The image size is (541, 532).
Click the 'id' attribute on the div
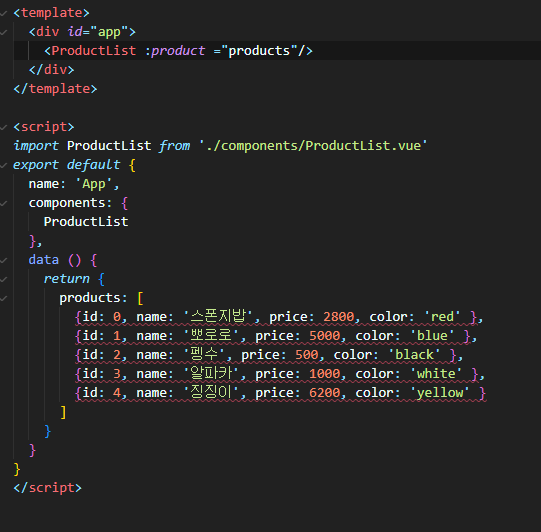coord(75,32)
